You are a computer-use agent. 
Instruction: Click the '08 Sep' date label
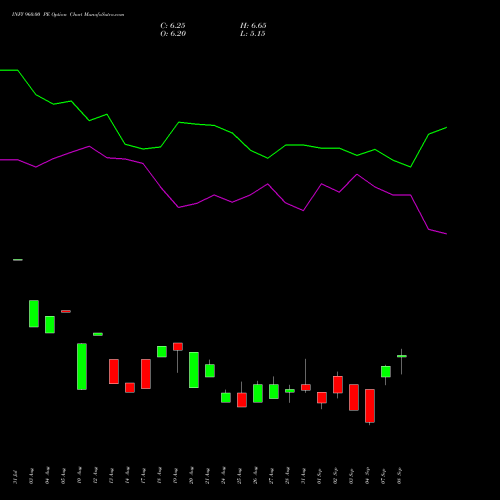[400, 476]
